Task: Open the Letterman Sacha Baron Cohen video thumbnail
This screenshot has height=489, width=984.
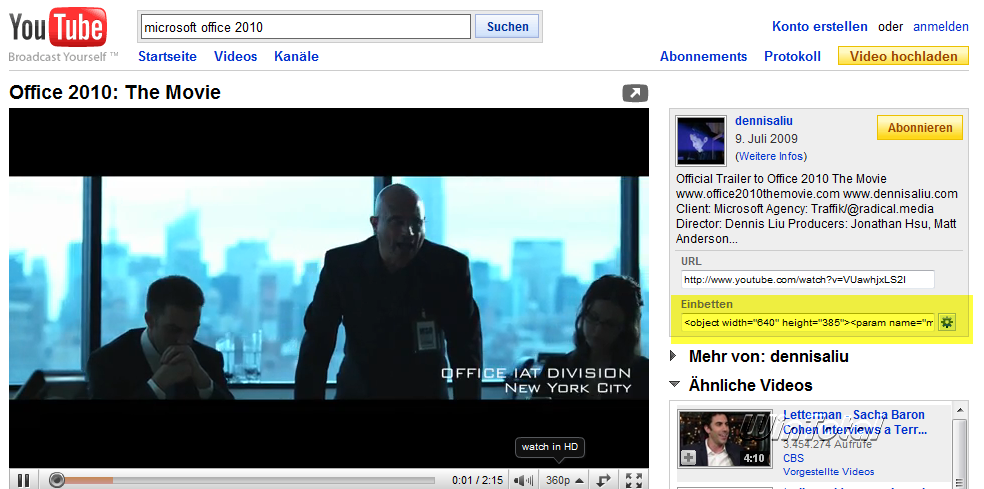Action: (723, 439)
